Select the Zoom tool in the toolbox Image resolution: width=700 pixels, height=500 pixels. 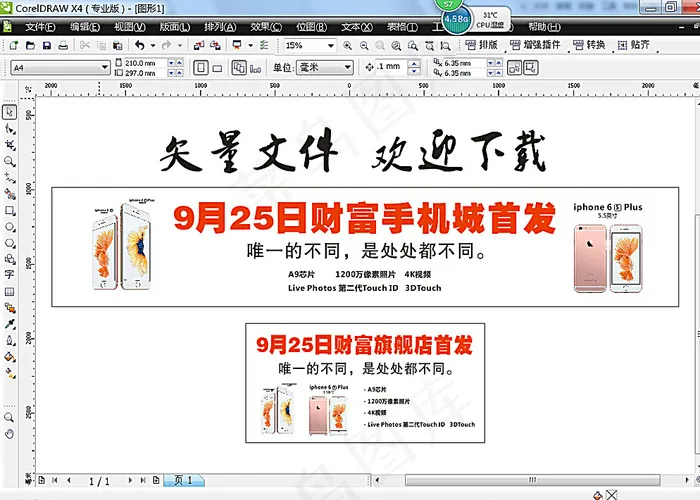(x=9, y=161)
